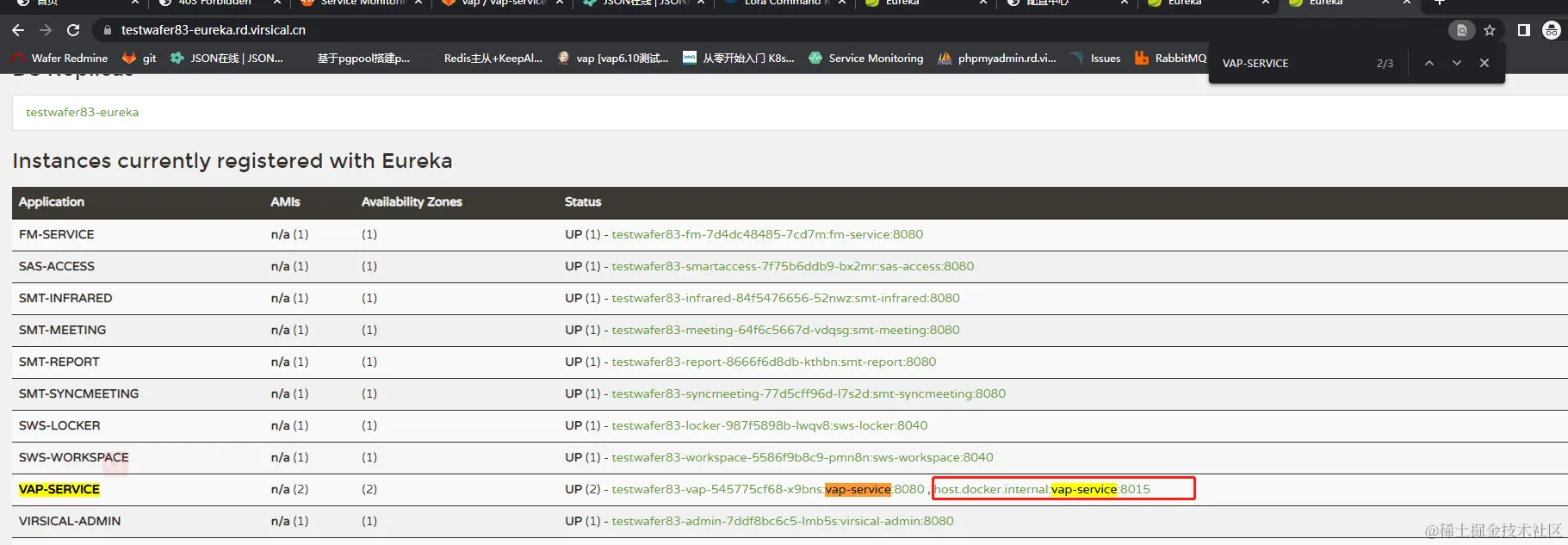Open the smt-meeting:8080 instance link
The width and height of the screenshot is (1568, 545).
coord(785,330)
